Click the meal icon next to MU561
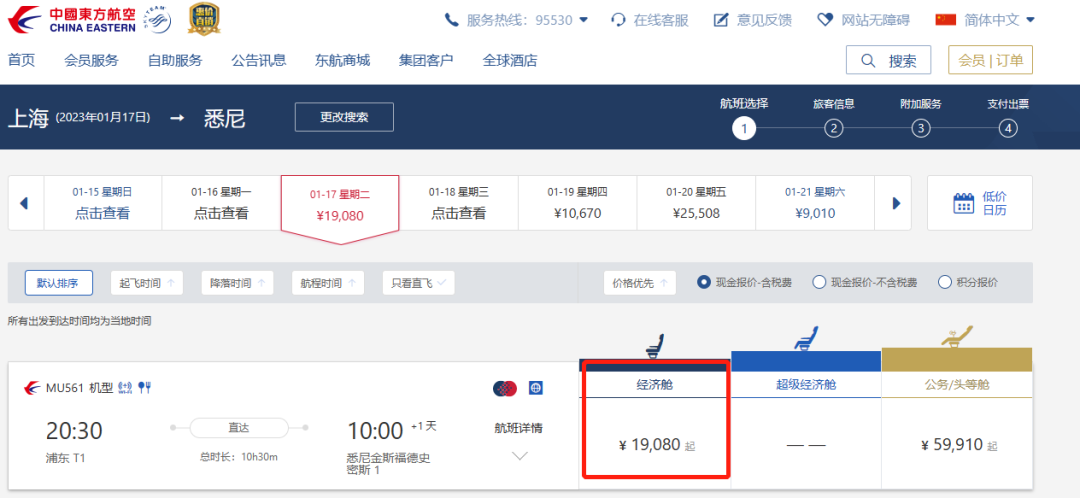The image size is (1080, 498). (144, 388)
